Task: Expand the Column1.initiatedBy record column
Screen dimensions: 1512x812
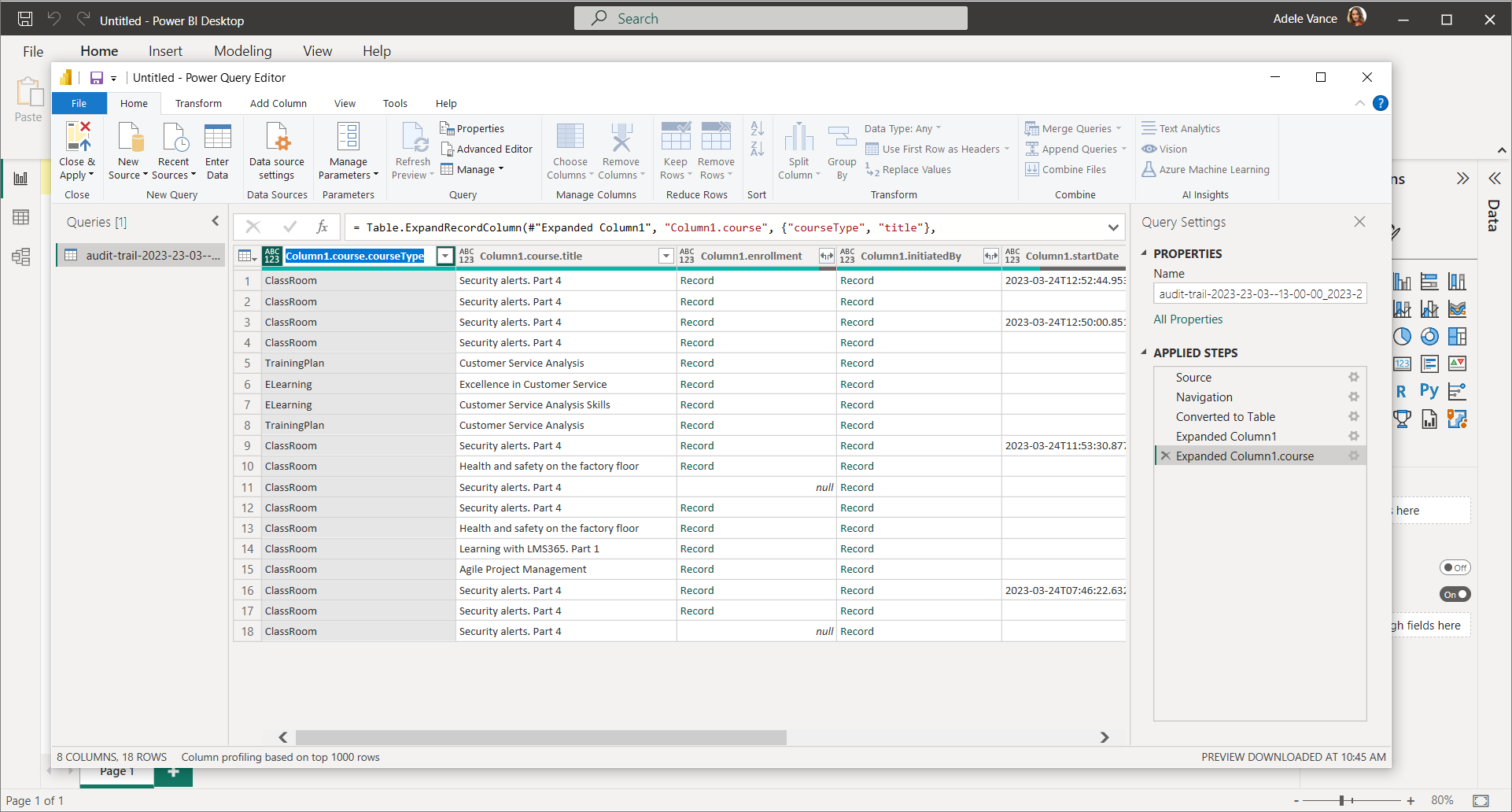Action: (x=991, y=256)
